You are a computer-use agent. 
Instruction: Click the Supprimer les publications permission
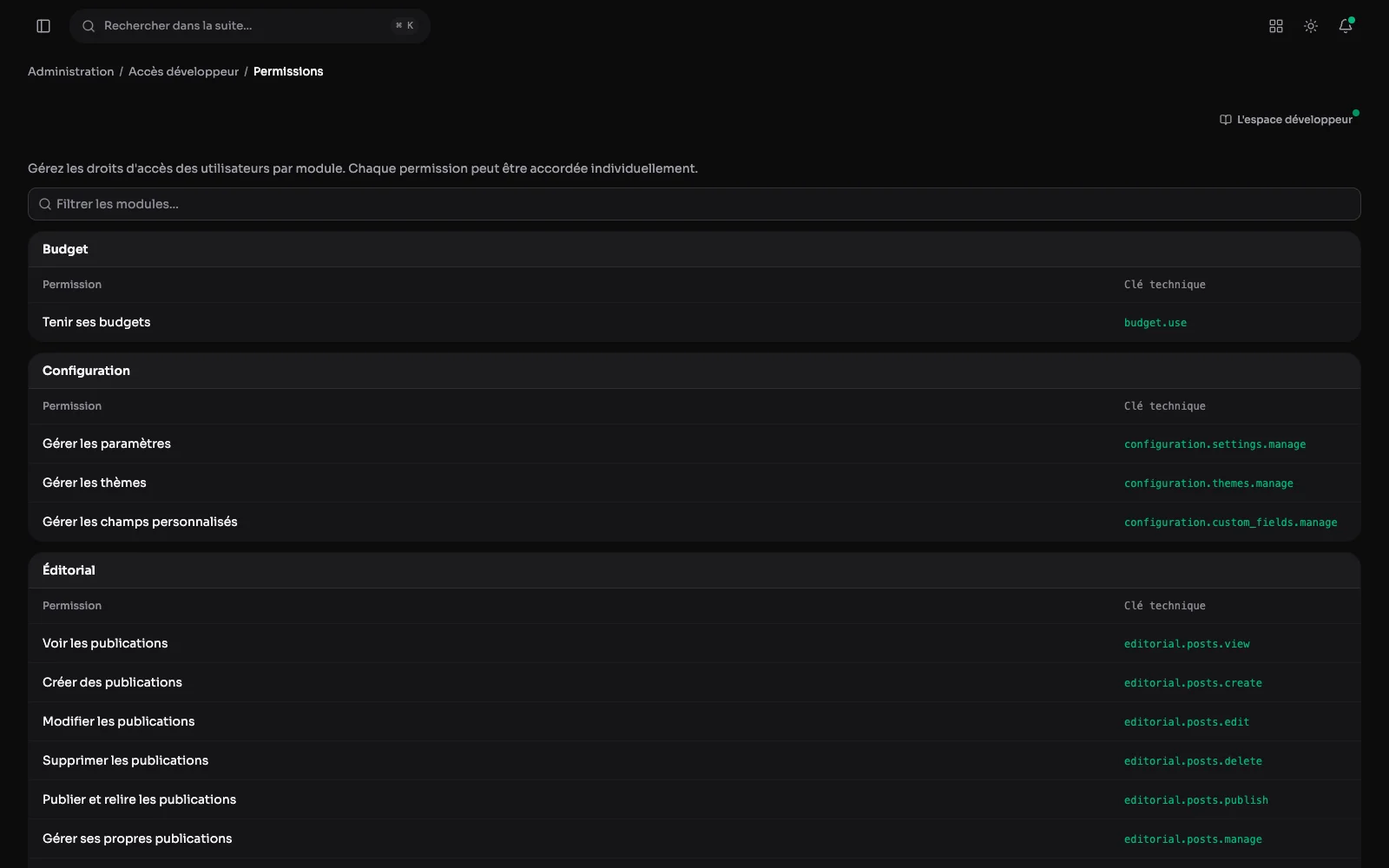pos(125,760)
